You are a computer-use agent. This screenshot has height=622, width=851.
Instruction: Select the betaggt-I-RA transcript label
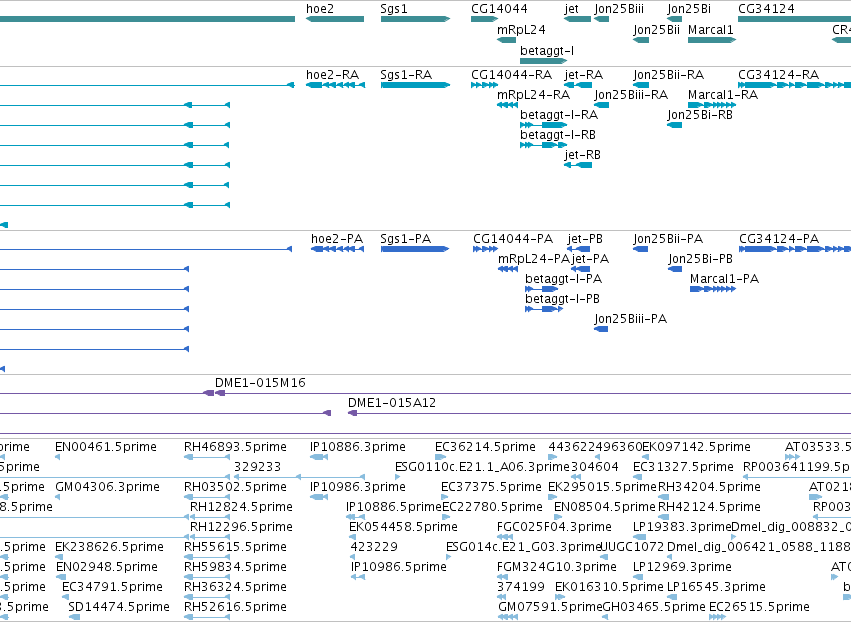(x=558, y=115)
